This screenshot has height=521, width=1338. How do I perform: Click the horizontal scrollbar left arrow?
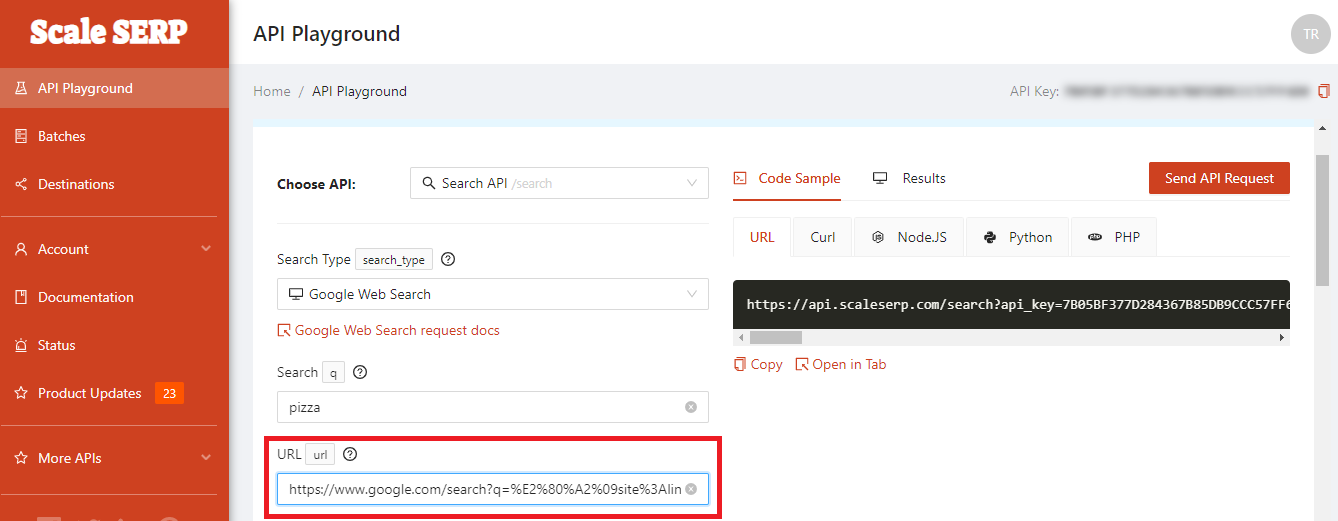click(x=739, y=337)
